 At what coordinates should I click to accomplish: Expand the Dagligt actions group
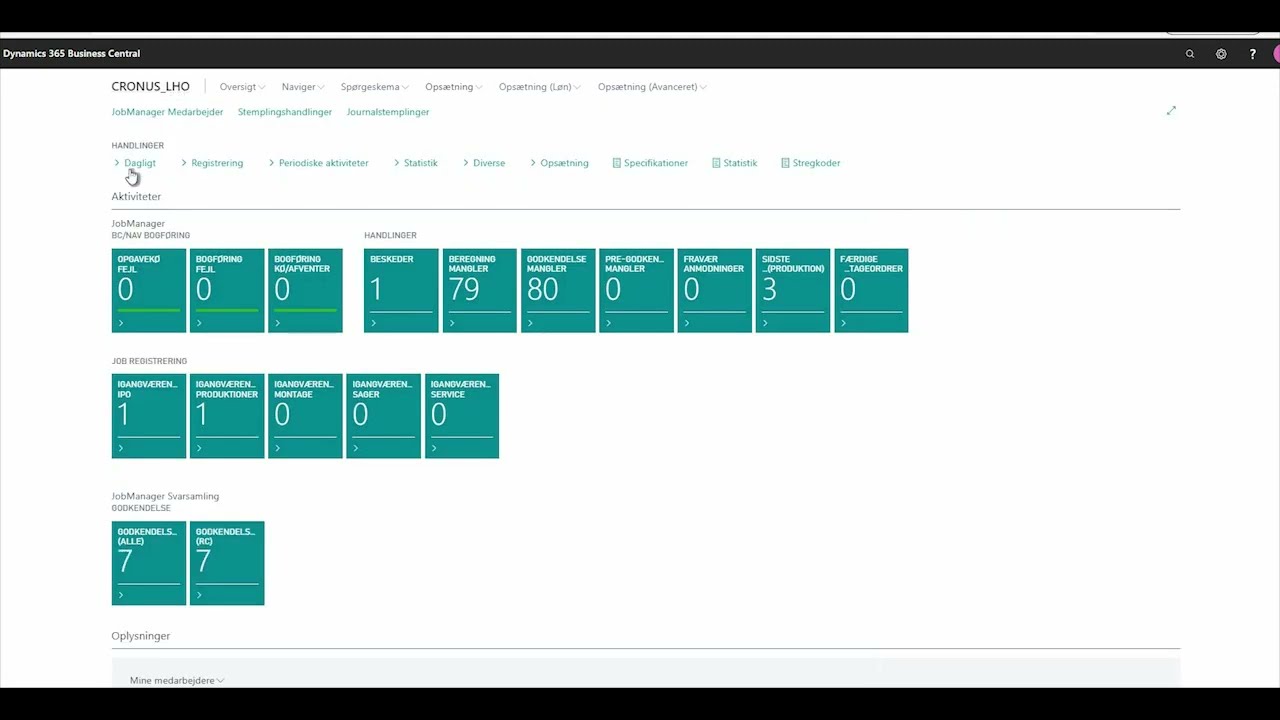click(135, 163)
